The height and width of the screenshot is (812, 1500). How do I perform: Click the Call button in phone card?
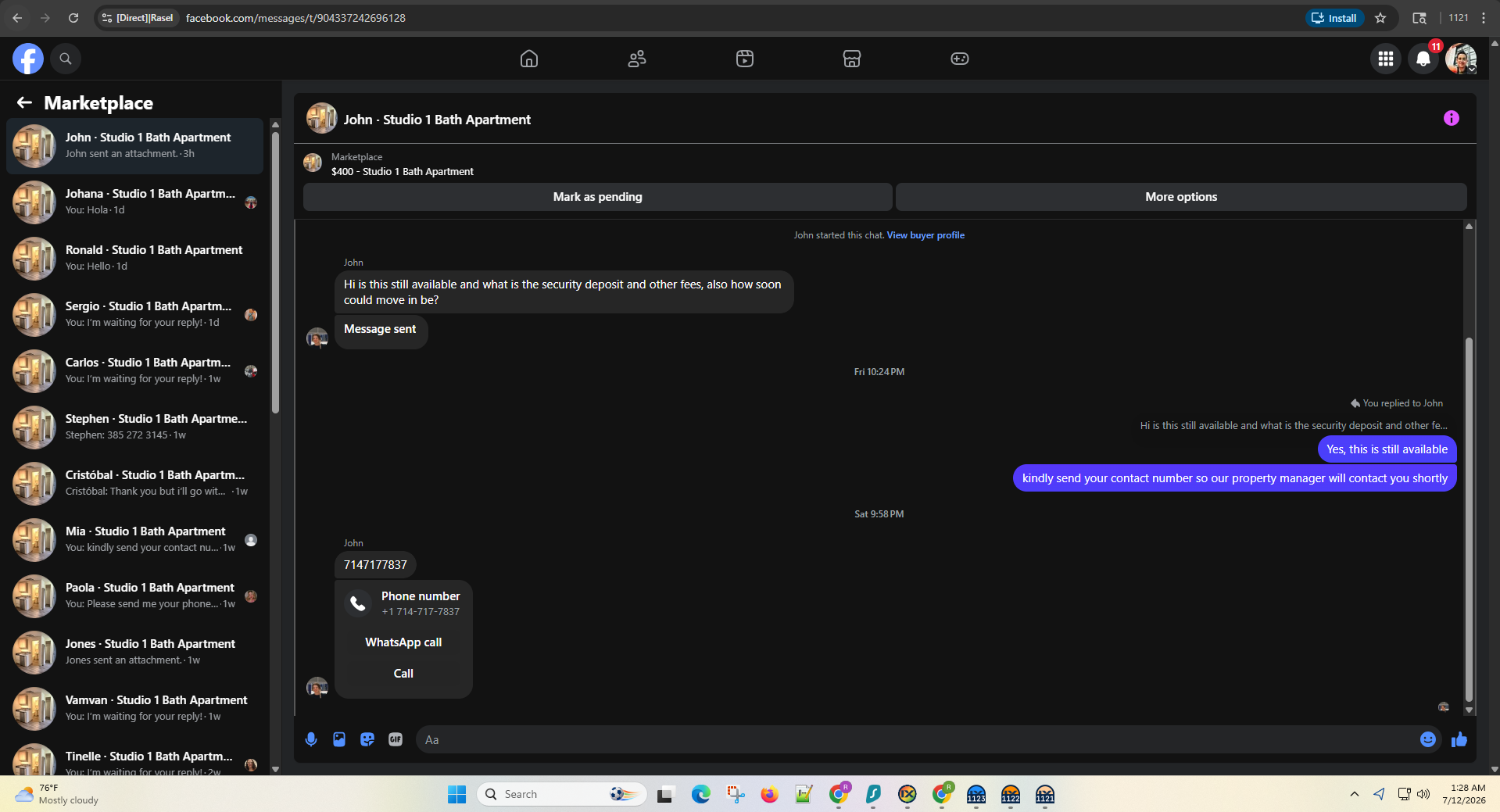pos(403,674)
